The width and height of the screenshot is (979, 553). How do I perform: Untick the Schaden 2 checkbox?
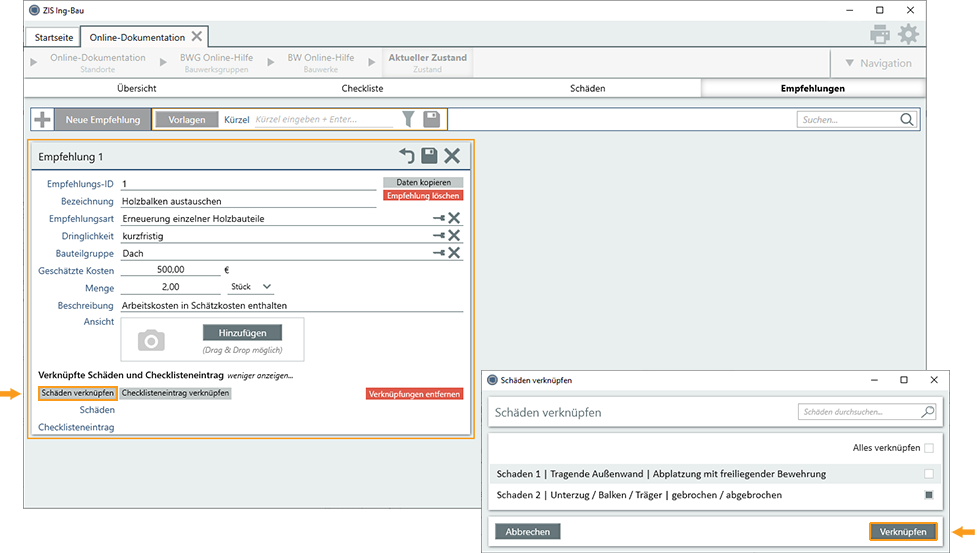click(929, 495)
